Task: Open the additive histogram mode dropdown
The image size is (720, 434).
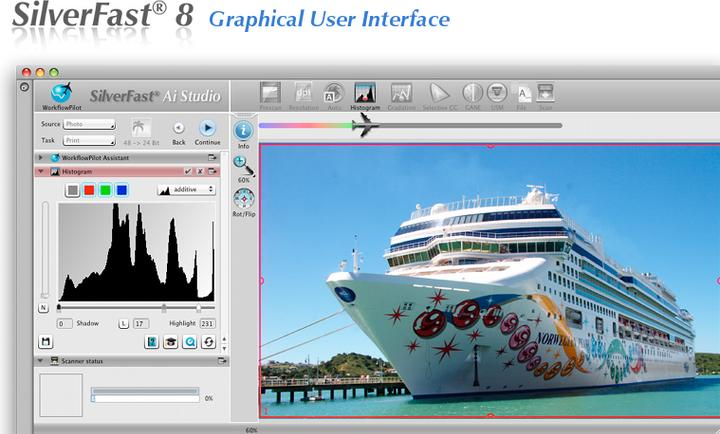Action: click(186, 189)
